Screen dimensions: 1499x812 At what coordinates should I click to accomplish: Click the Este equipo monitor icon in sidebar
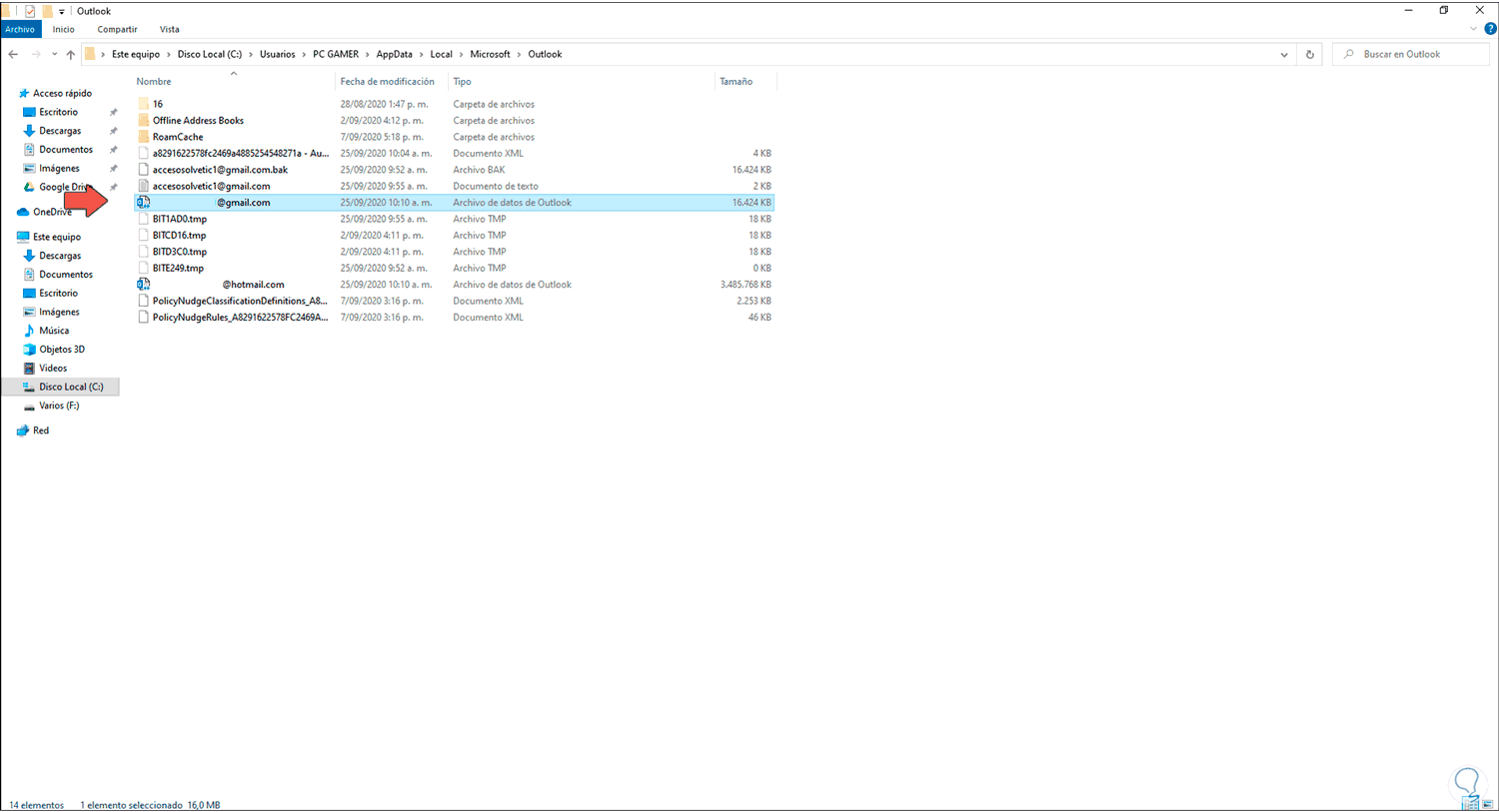tap(23, 237)
